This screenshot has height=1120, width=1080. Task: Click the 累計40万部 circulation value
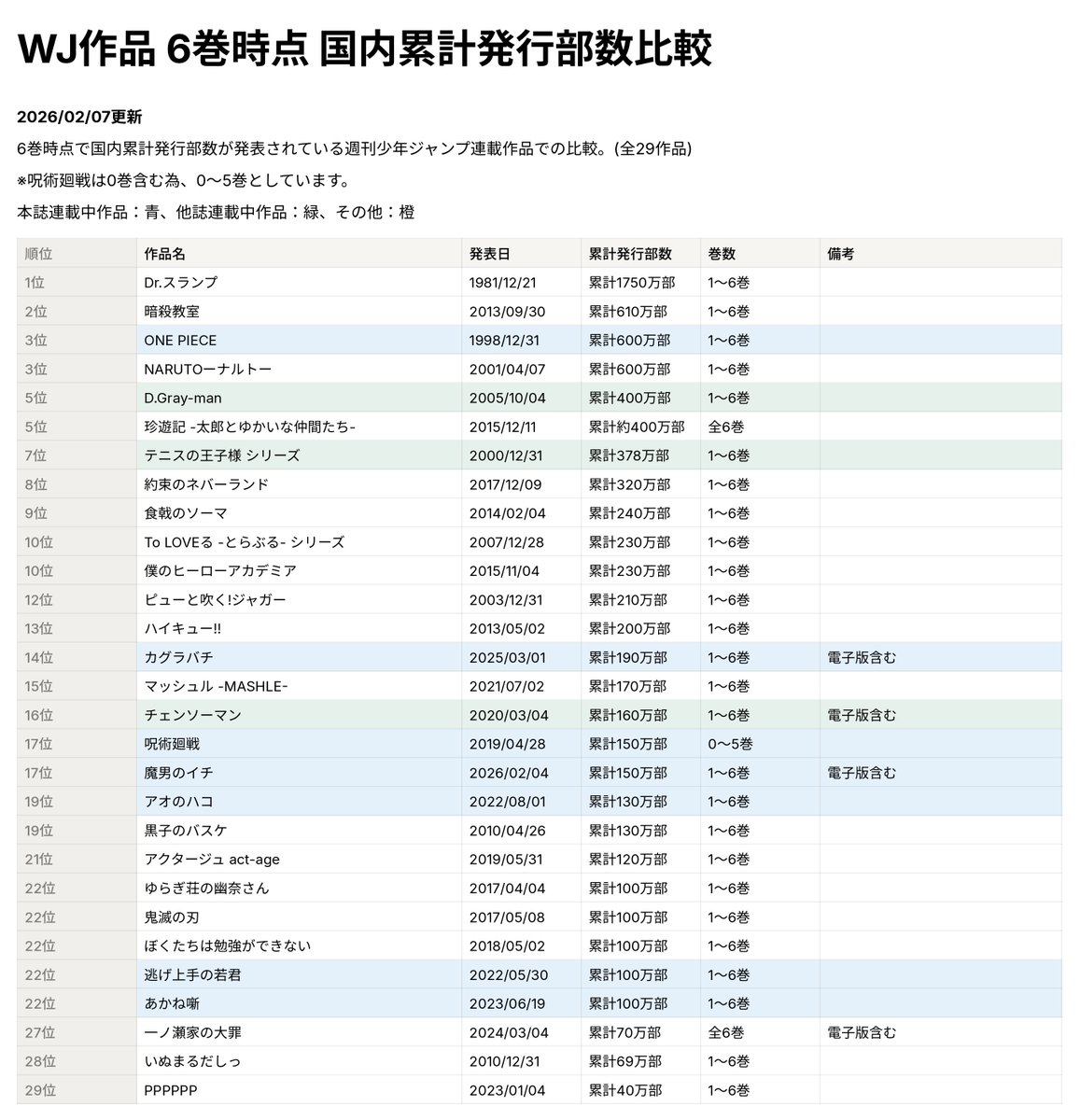[625, 1090]
